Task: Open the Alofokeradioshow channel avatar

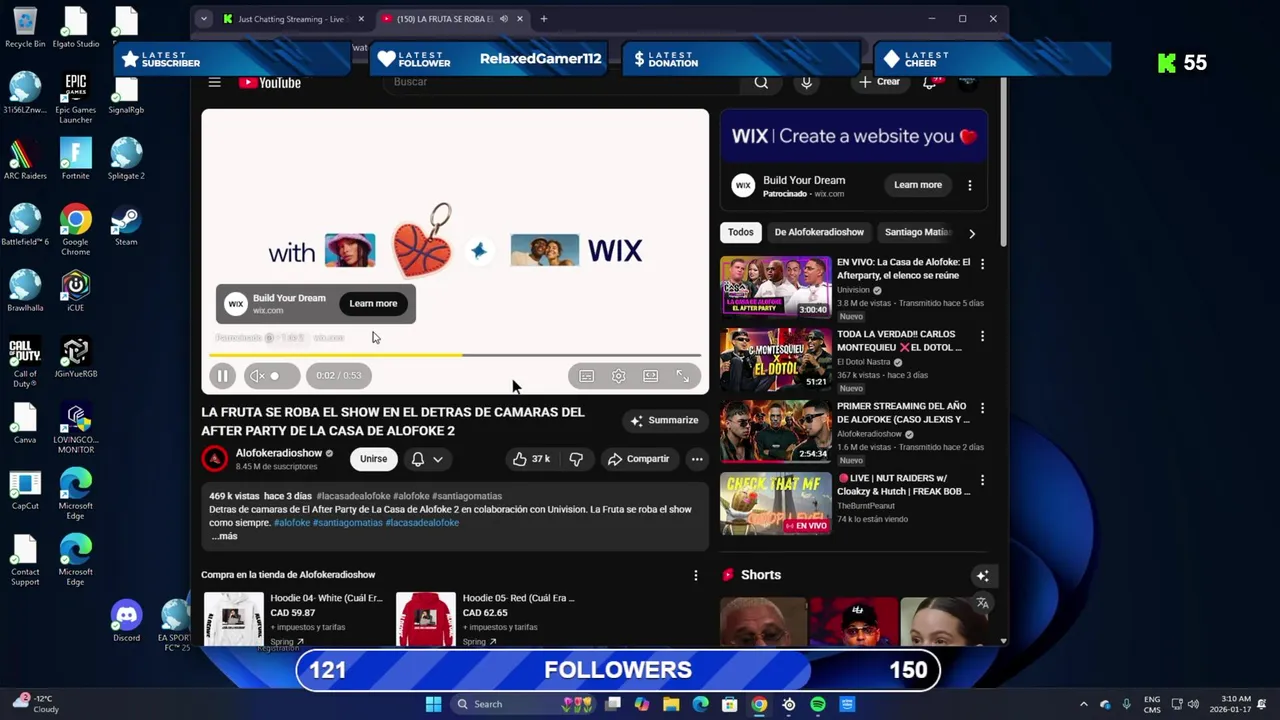Action: point(214,459)
